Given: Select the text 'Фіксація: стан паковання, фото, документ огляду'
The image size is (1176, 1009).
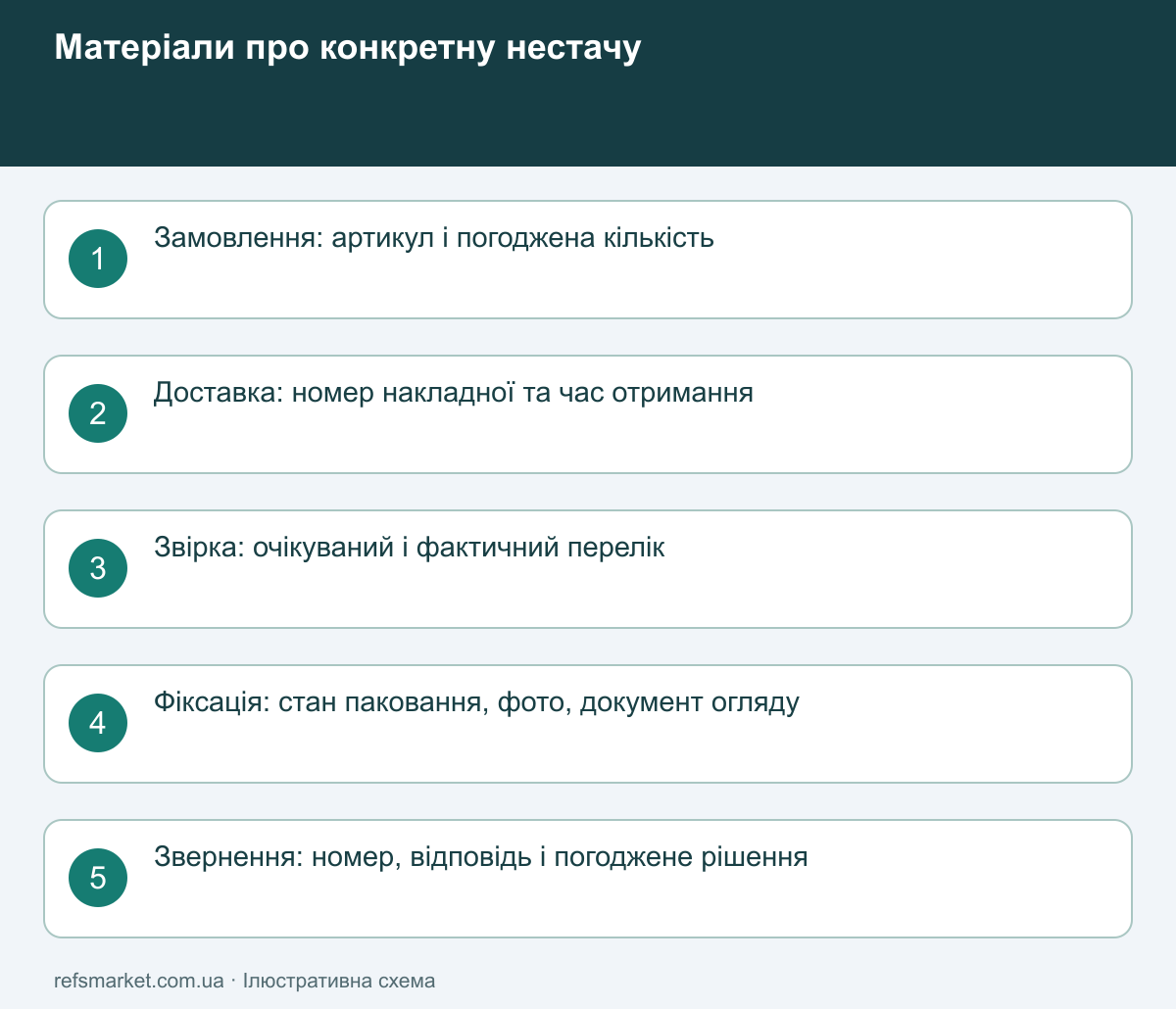Looking at the screenshot, I should coord(476,702).
